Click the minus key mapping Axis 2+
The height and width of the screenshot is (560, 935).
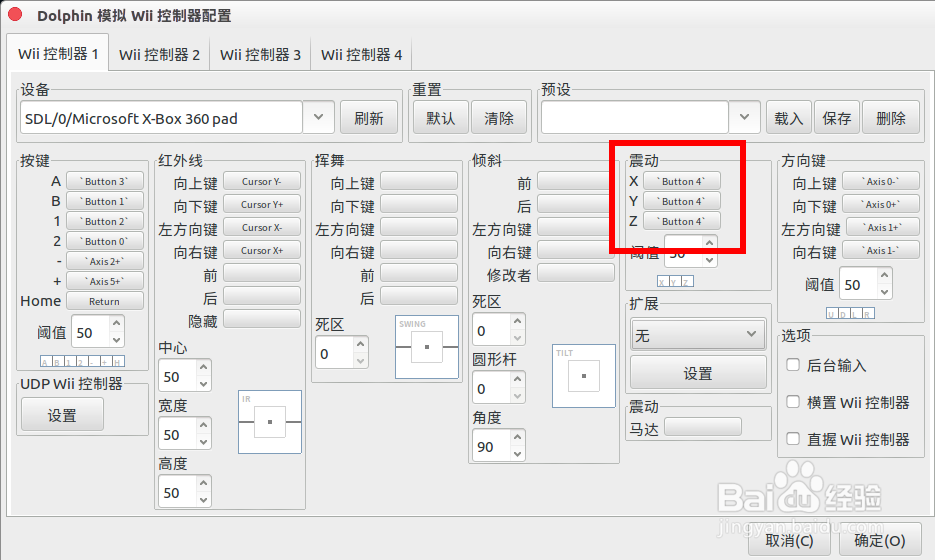pos(105,261)
